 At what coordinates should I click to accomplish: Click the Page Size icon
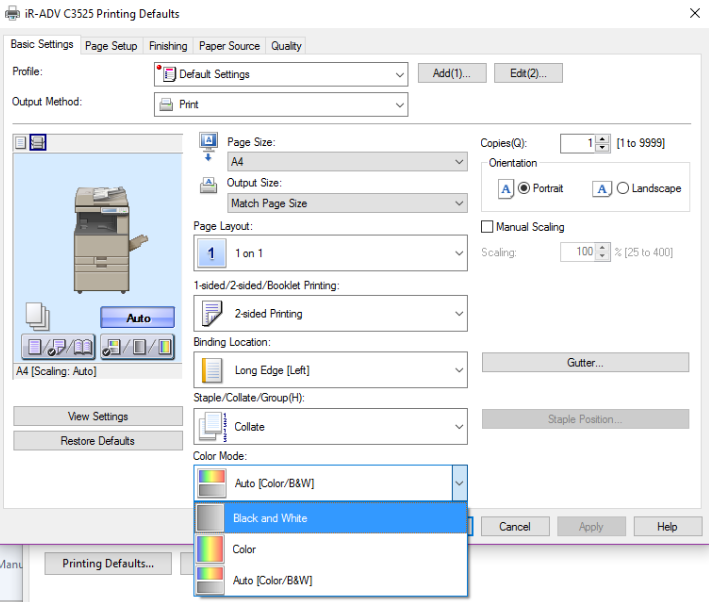coord(208,147)
